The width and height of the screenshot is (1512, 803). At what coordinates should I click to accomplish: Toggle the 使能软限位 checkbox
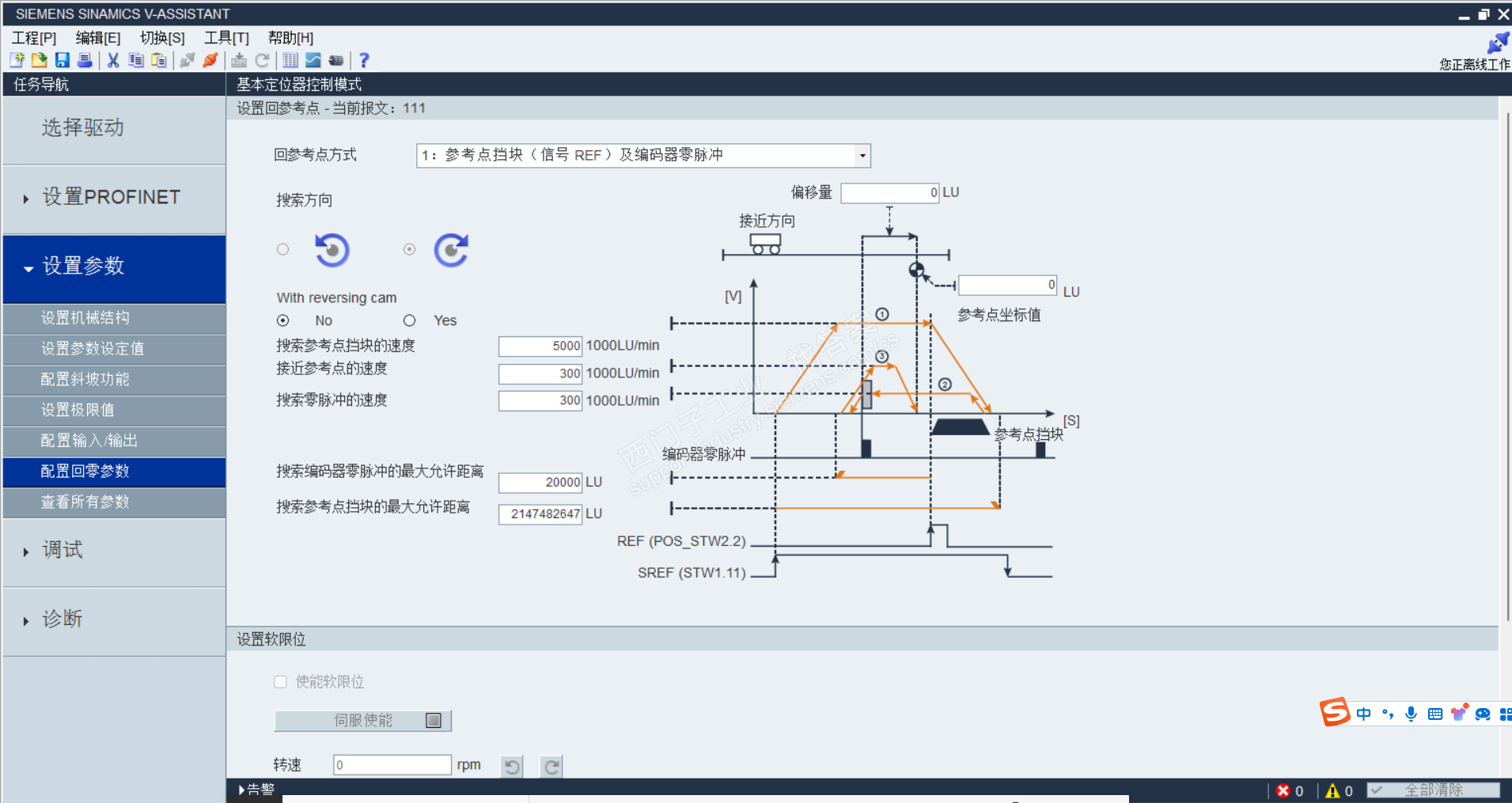coord(280,682)
